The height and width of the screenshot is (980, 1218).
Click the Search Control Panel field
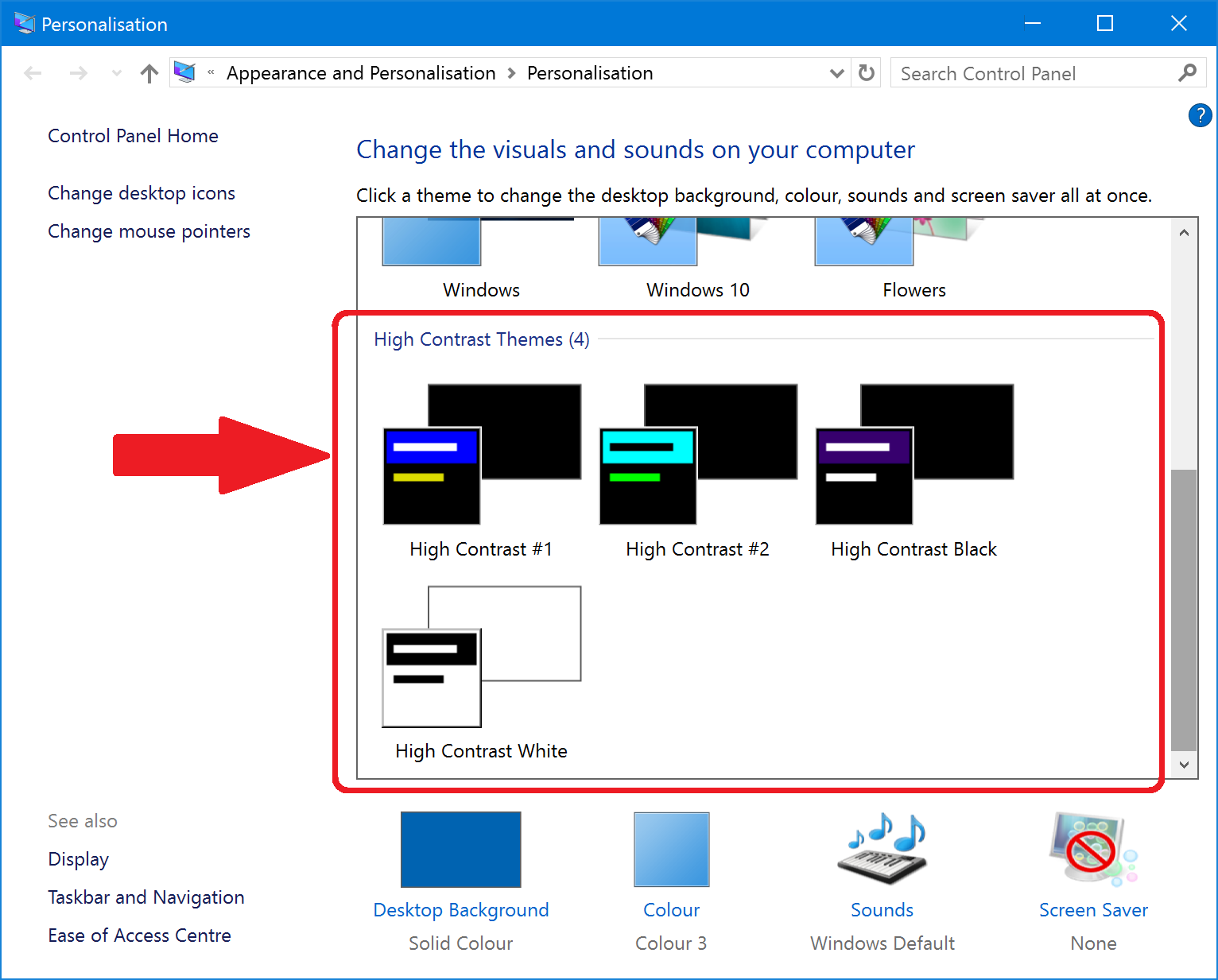pos(1026,72)
